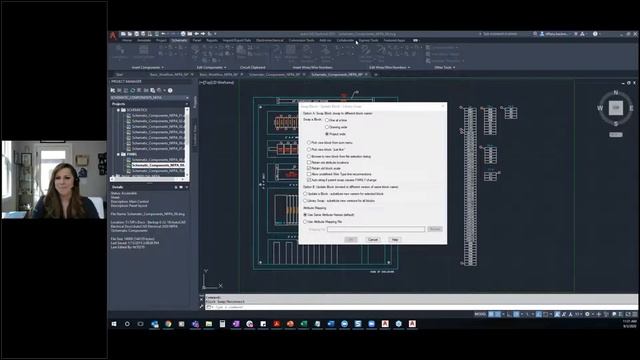Collapse the PANEL folder in project tree
The image size is (640, 360).
[x=118, y=155]
